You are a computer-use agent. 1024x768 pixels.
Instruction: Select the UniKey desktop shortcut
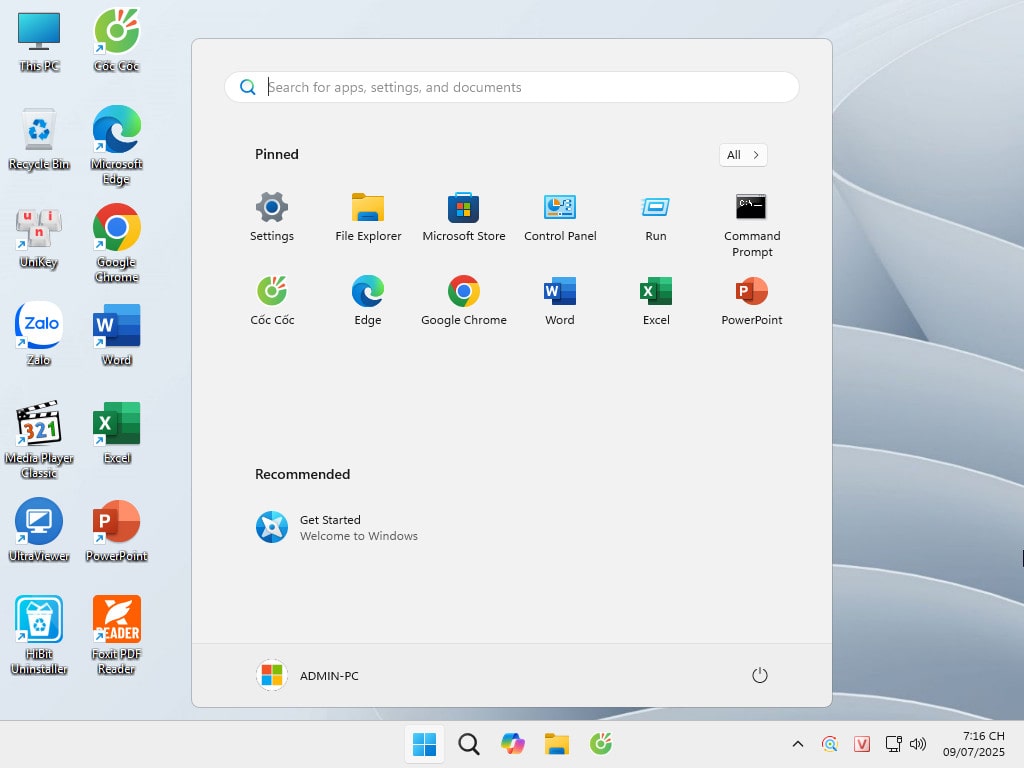click(39, 238)
